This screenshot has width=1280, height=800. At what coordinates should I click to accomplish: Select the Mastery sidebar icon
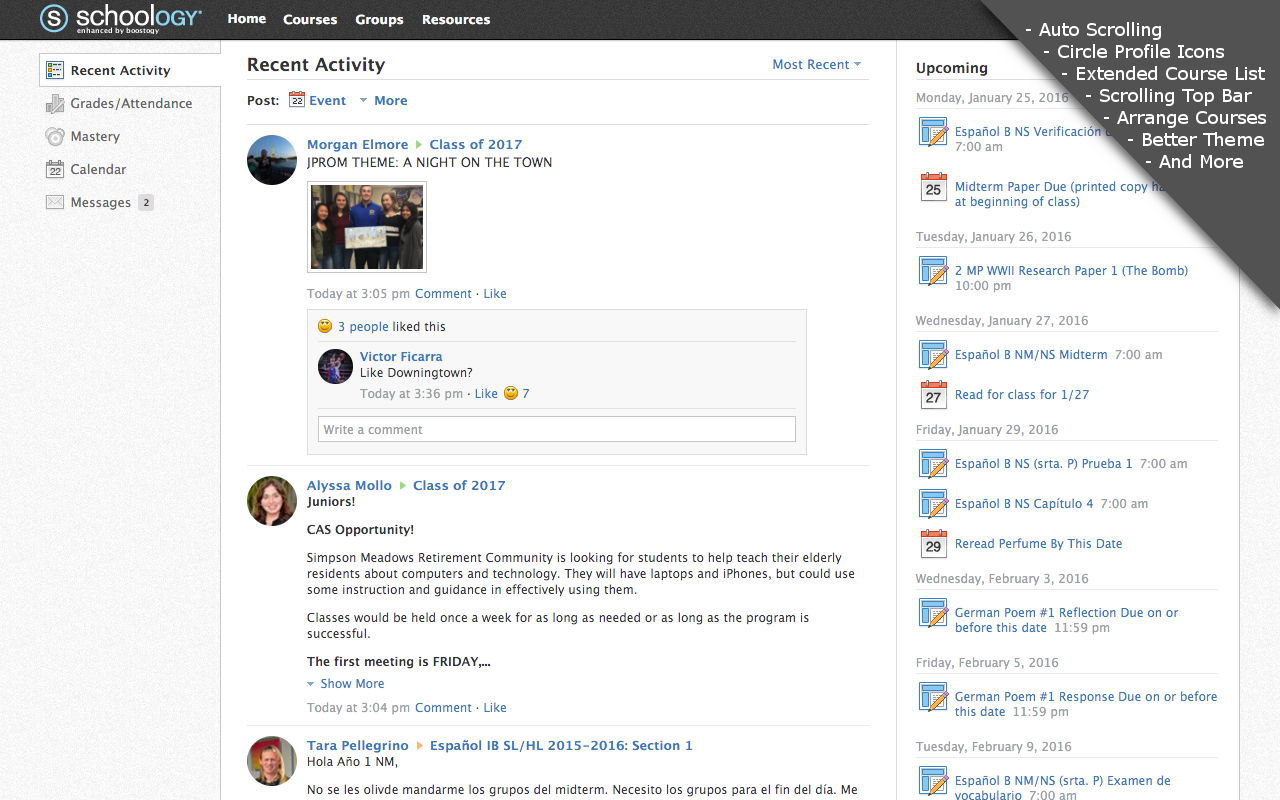(x=55, y=136)
